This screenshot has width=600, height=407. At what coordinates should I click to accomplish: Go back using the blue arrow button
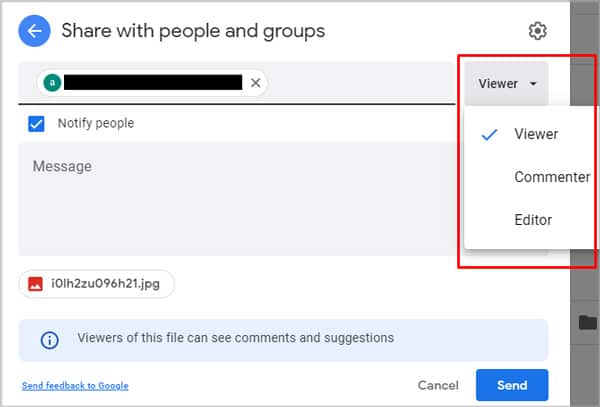[34, 31]
